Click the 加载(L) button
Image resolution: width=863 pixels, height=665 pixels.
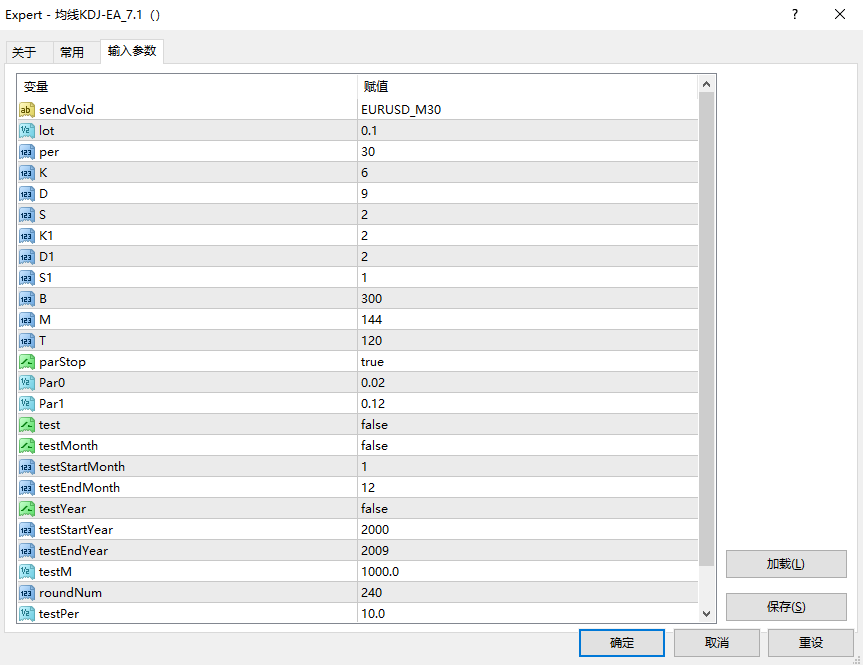[x=786, y=564]
